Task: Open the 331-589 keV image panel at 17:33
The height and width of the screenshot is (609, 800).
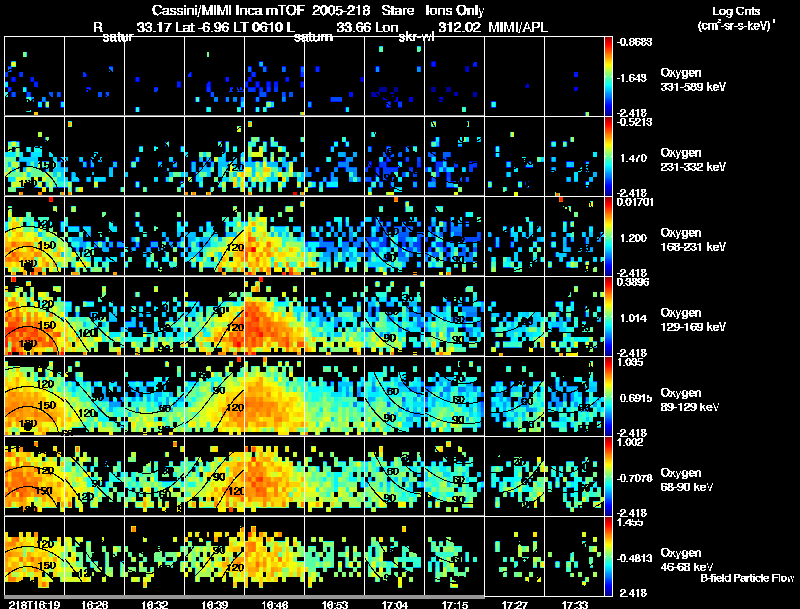Action: point(574,76)
